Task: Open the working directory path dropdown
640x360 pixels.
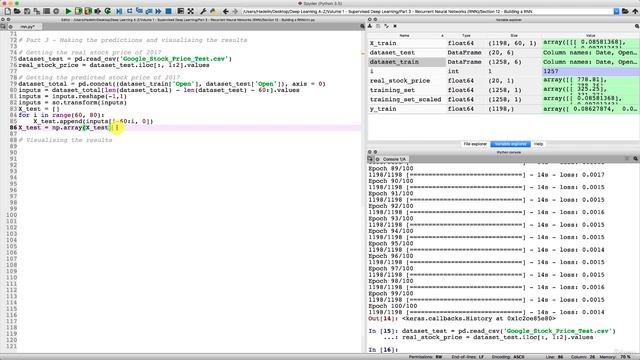Action: [616, 11]
